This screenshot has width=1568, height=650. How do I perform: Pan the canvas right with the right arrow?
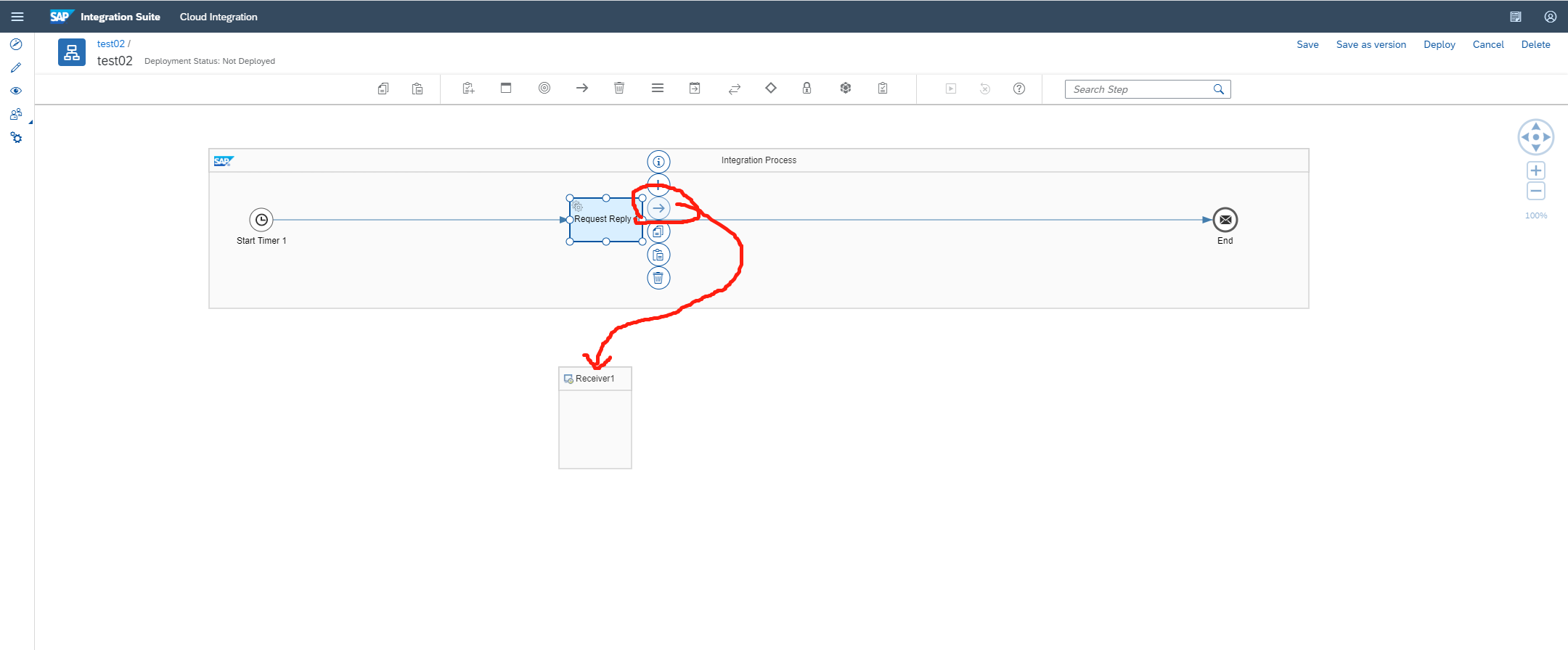click(1547, 137)
